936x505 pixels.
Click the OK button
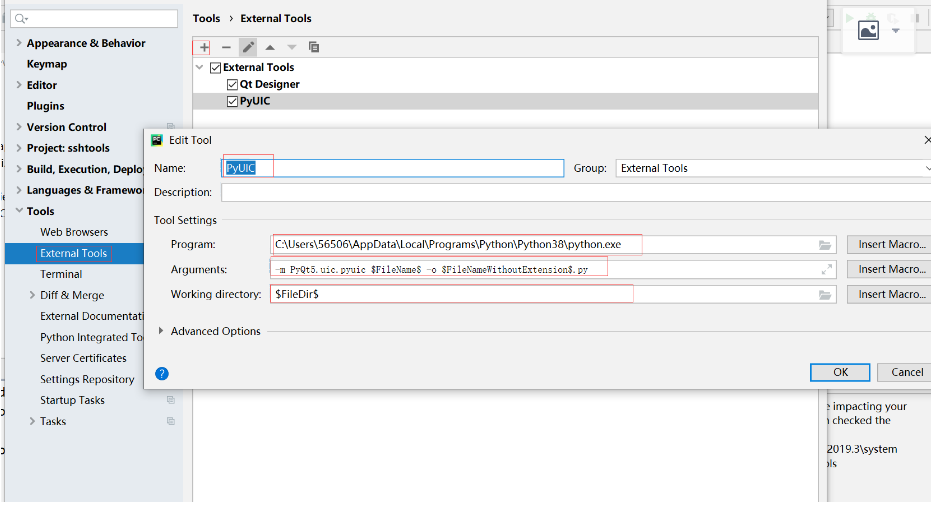click(x=840, y=372)
